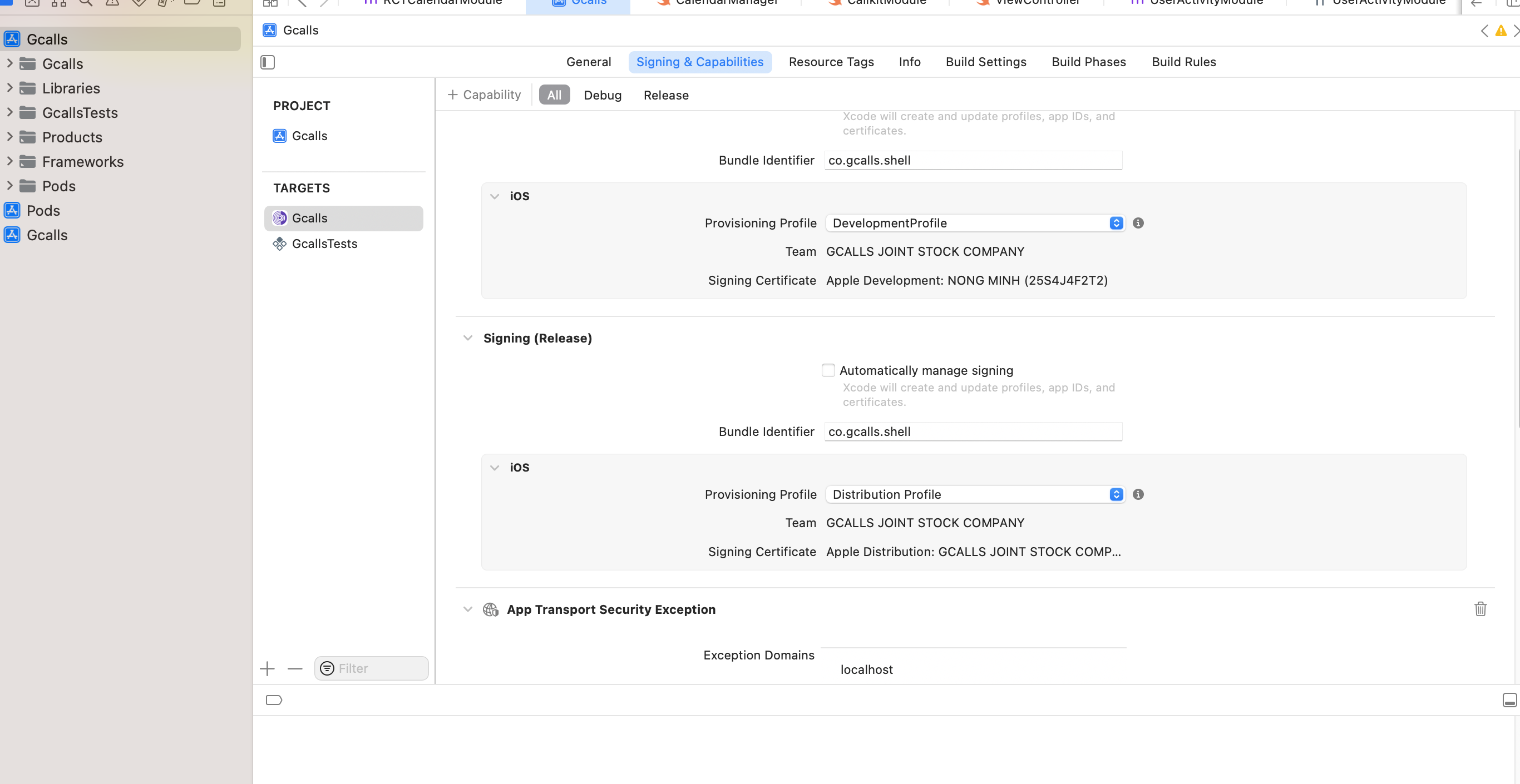Click the Release Bundle Identifier field
Viewport: 1520px width, 784px height.
973,431
